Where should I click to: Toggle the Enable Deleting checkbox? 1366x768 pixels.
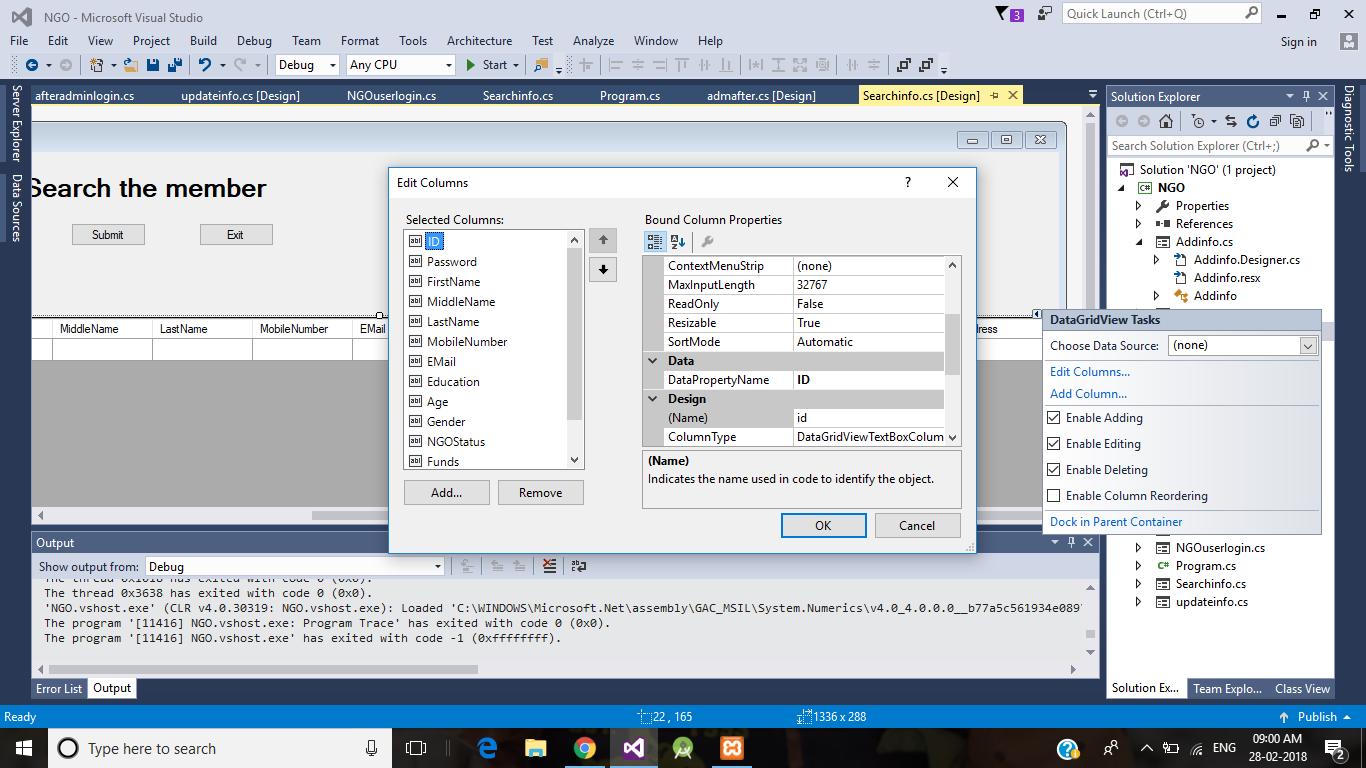point(1053,470)
